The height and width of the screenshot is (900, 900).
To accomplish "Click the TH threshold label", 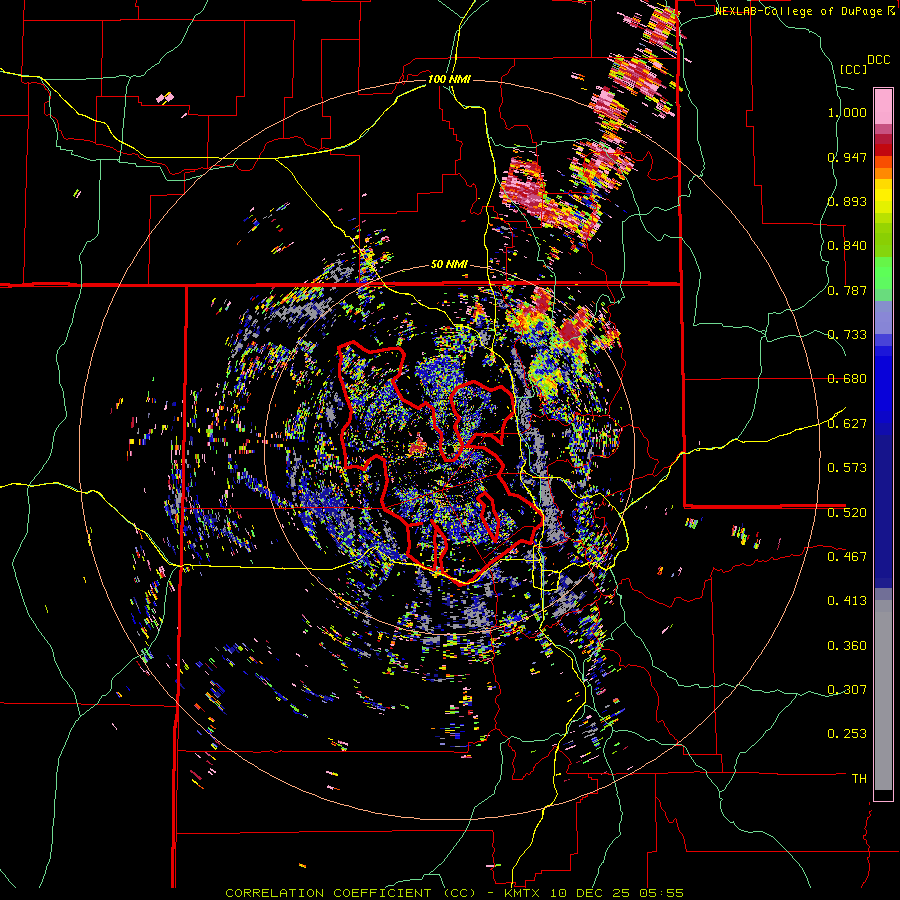I will 859,778.
